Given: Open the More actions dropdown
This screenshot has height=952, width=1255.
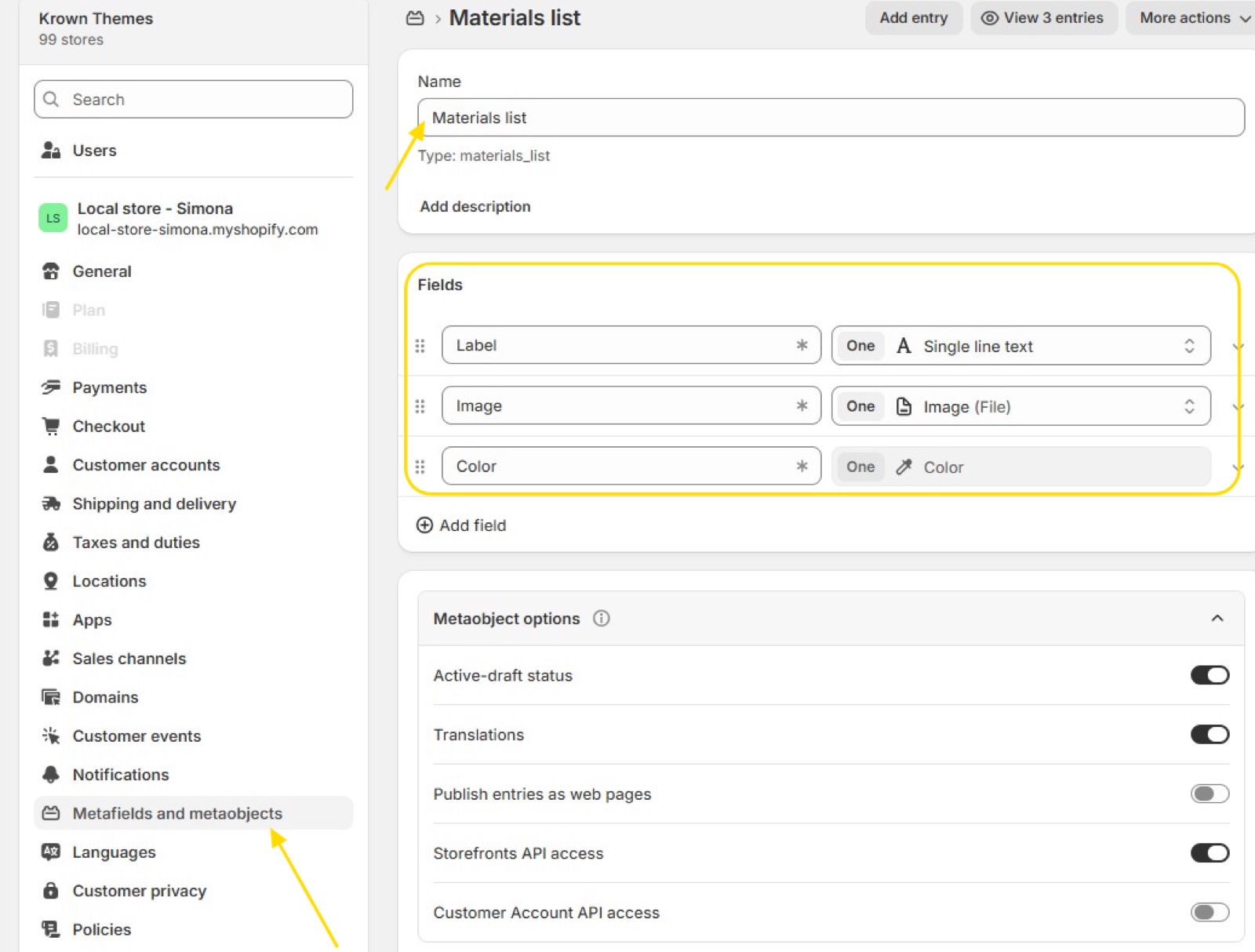Looking at the screenshot, I should pyautogui.click(x=1191, y=18).
